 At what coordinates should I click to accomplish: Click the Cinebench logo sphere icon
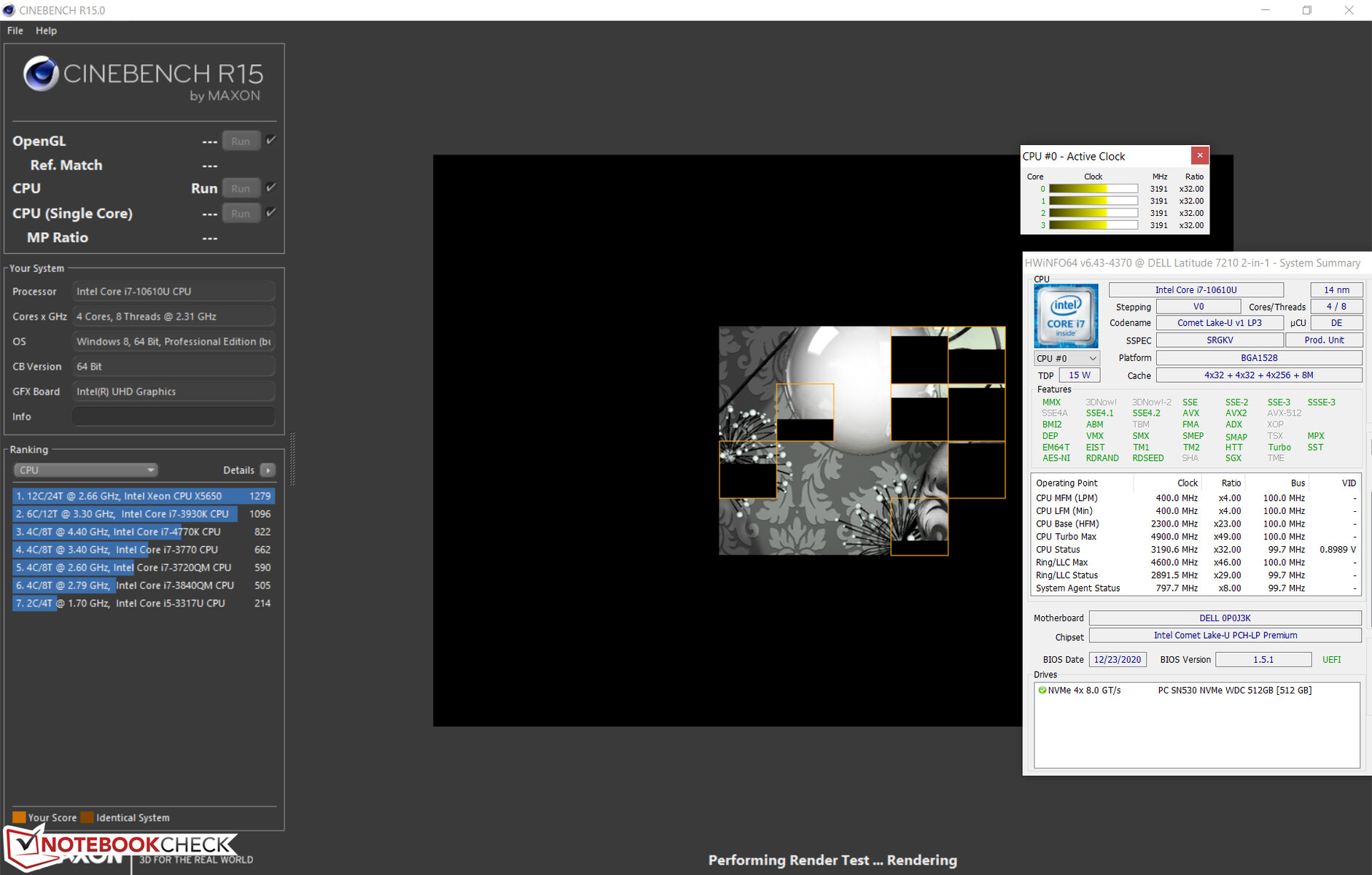40,74
